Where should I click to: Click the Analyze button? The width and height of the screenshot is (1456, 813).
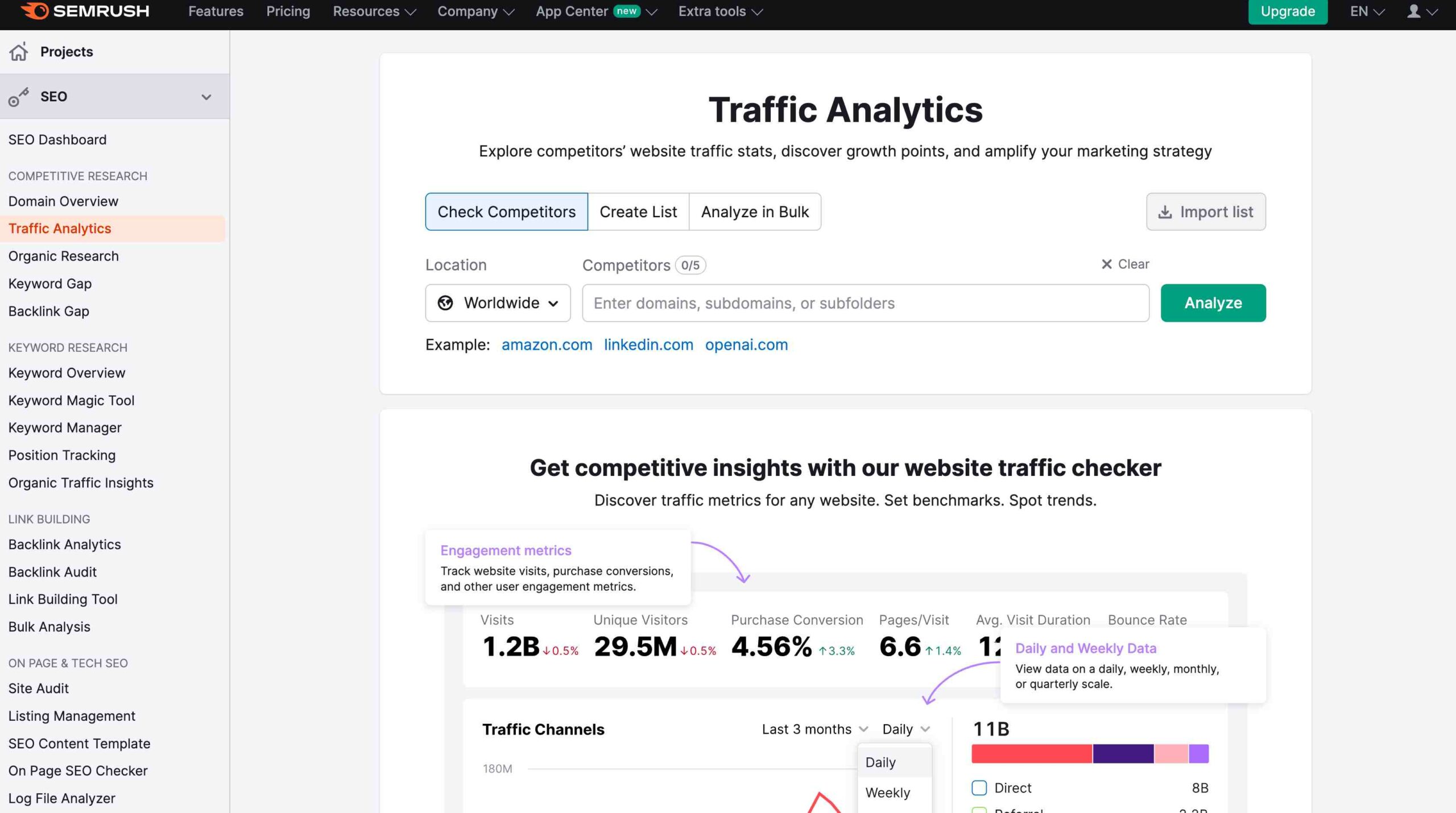(x=1212, y=302)
